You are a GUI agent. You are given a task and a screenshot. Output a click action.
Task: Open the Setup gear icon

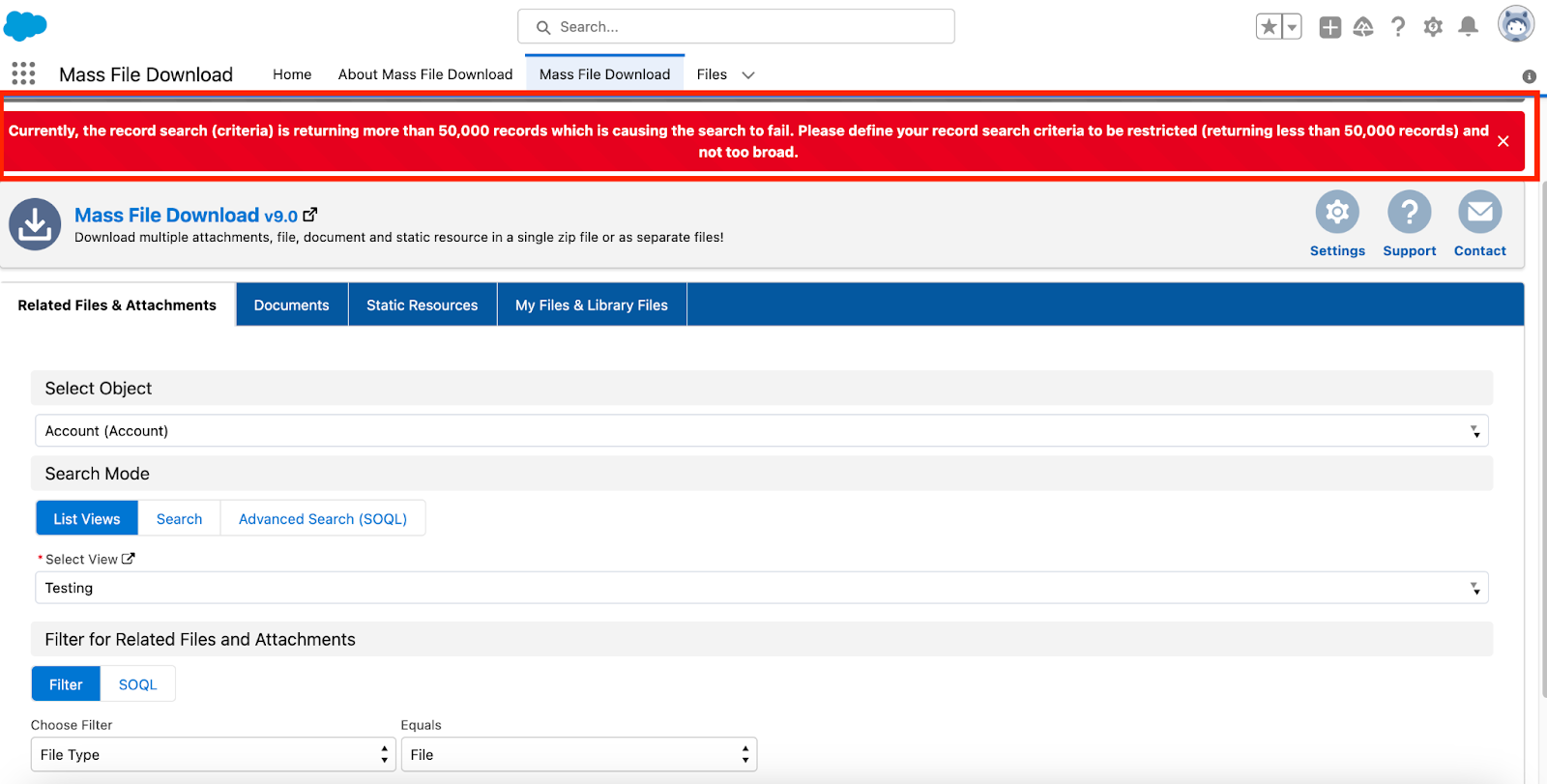(1433, 27)
